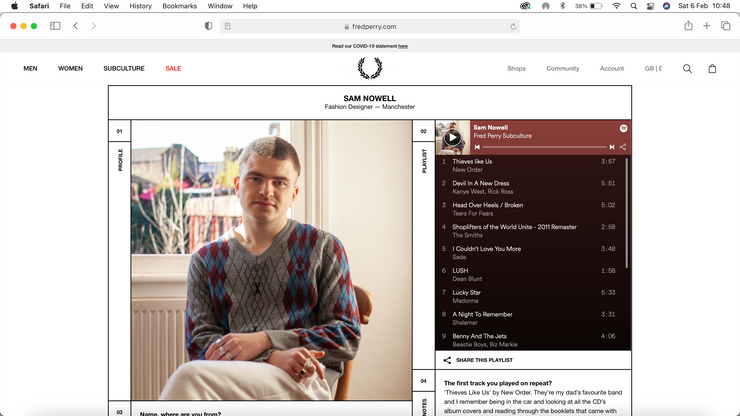Open WOMEN navigation menu
Viewport: 740px width, 416px height.
pos(70,68)
